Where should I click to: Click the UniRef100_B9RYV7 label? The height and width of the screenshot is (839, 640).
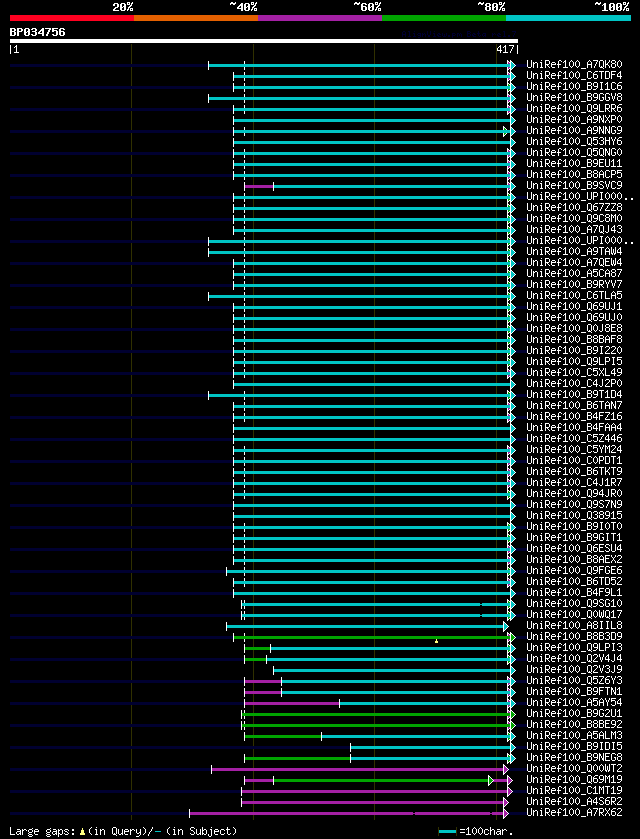tap(574, 285)
